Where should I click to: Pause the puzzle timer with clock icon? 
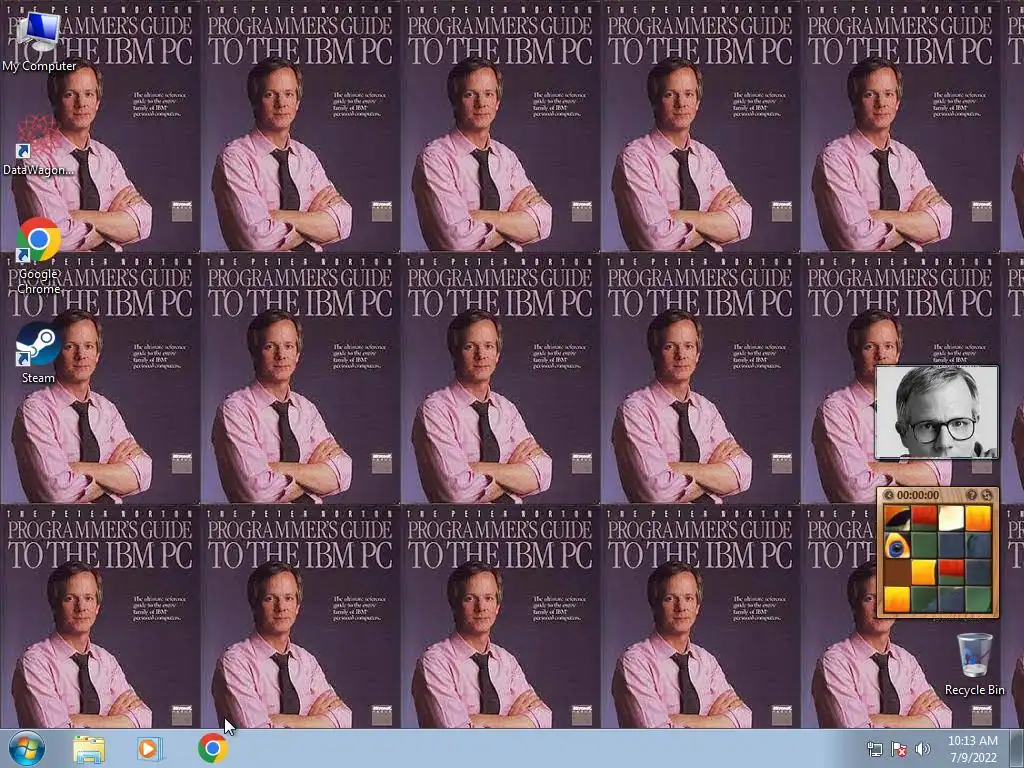click(x=889, y=496)
